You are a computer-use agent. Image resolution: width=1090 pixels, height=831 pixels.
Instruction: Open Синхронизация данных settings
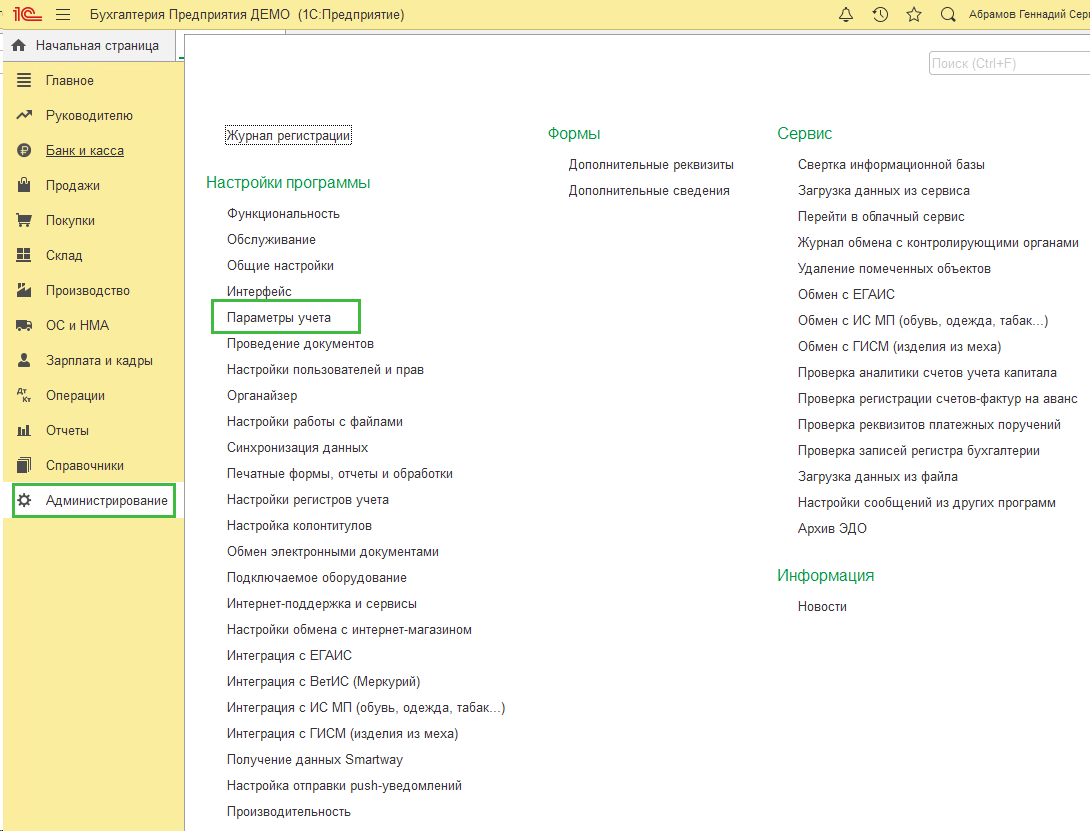(x=298, y=448)
